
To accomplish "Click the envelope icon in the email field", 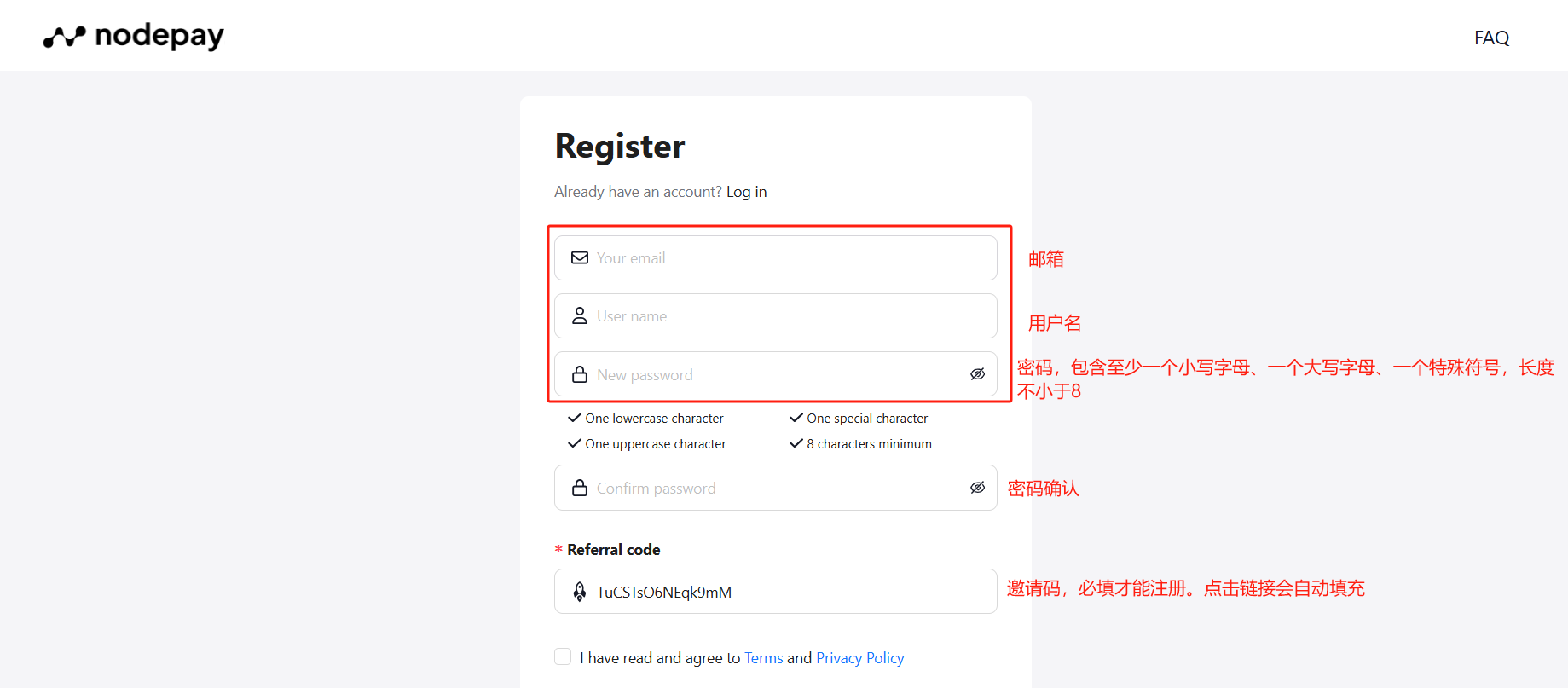I will pos(580,257).
